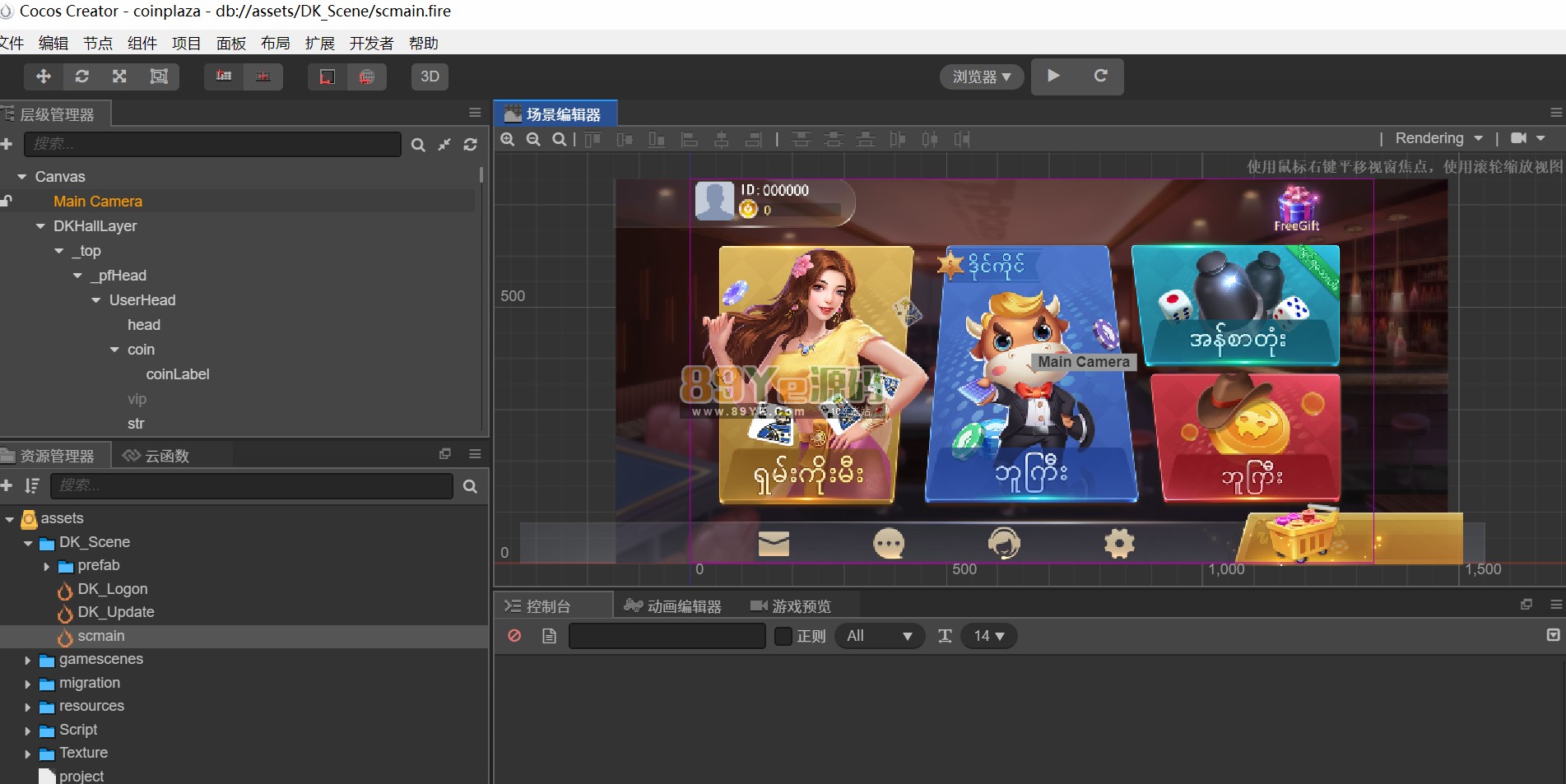Collapse the _pfHead node
The image size is (1566, 784).
(x=77, y=276)
